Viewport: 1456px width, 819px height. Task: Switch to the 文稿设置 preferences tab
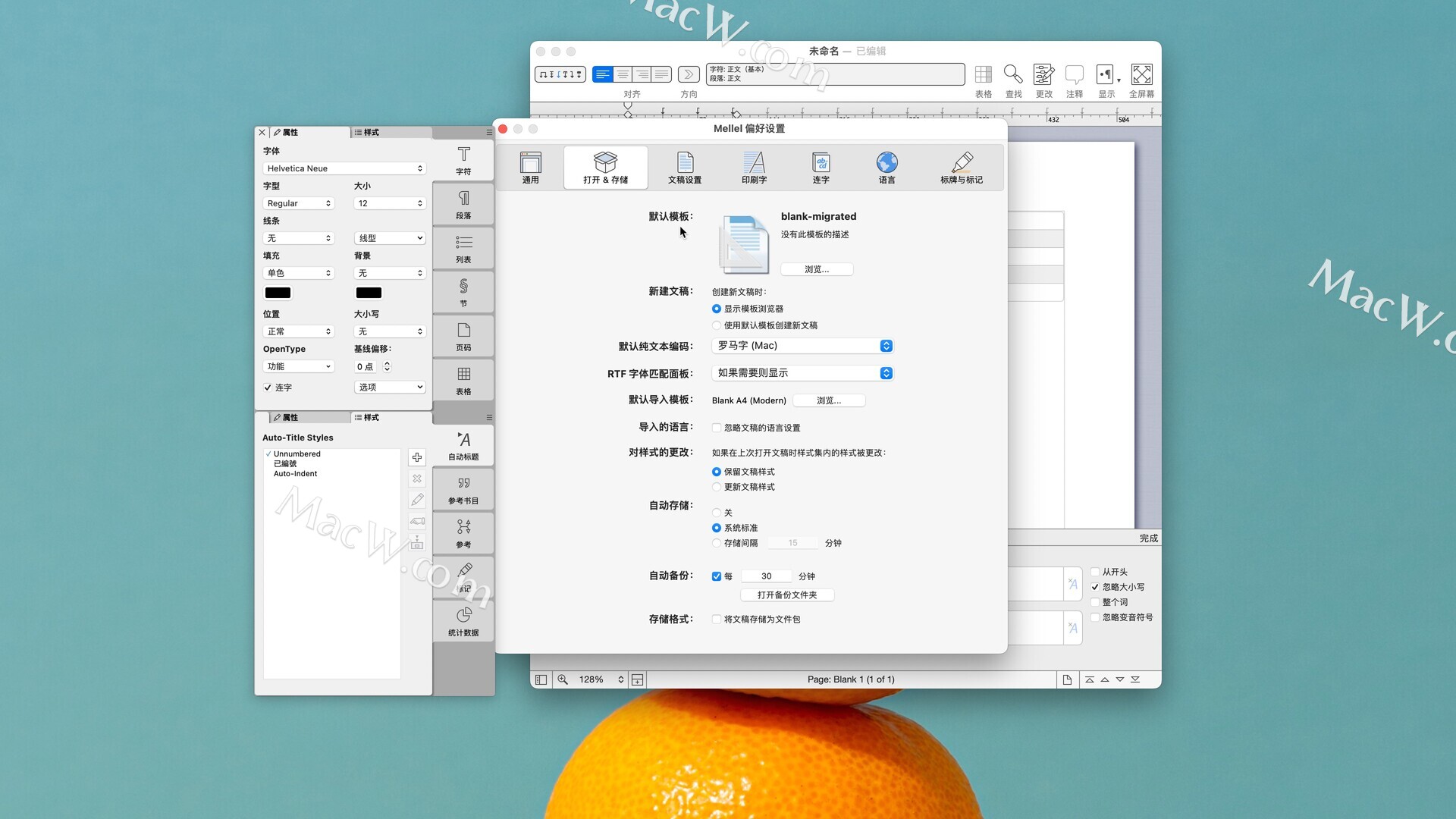(x=685, y=168)
